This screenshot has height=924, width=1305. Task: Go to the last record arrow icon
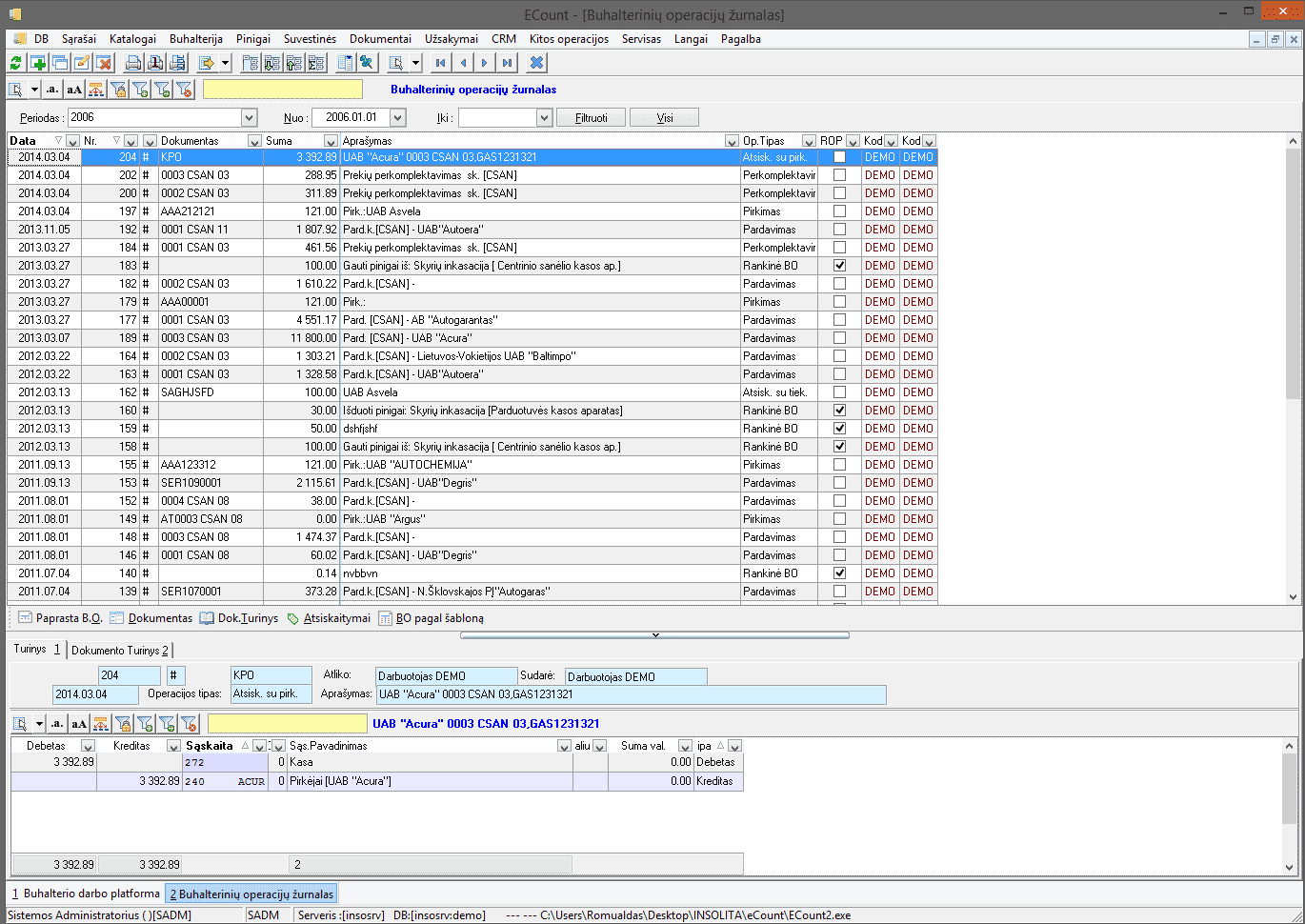(507, 63)
